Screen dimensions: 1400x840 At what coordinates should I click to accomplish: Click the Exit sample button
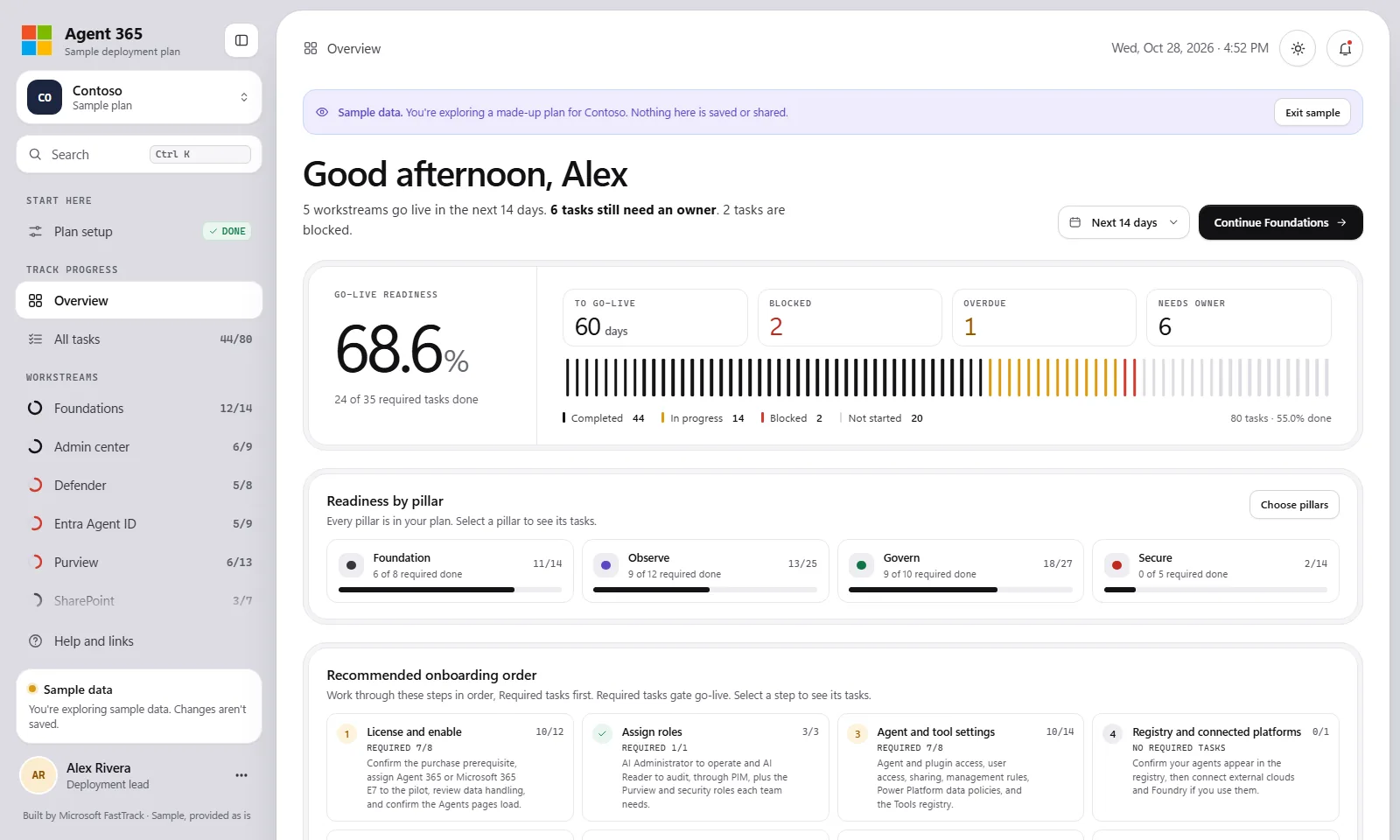(x=1312, y=112)
